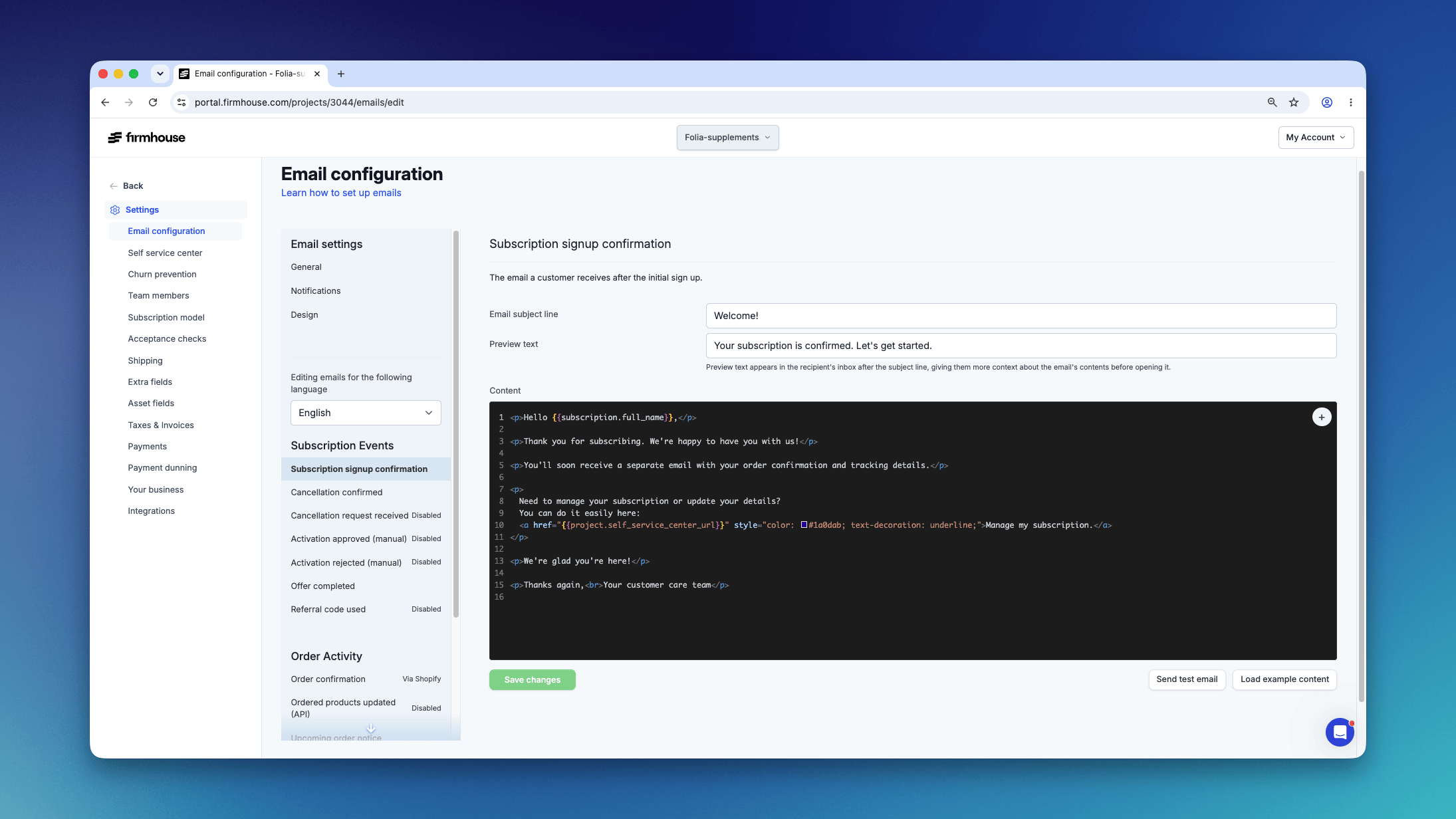Click Save changes button
The width and height of the screenshot is (1456, 819).
(533, 679)
